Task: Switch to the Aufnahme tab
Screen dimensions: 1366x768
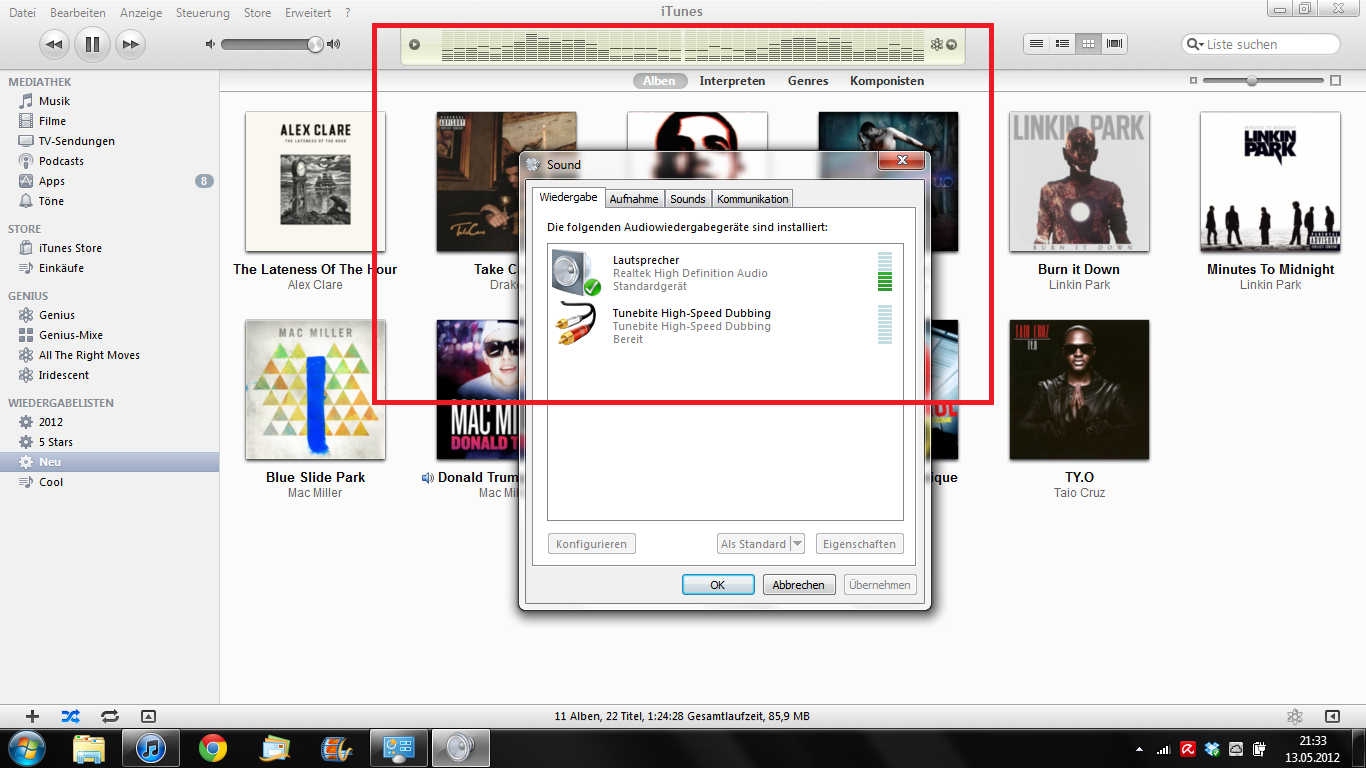Action: click(x=634, y=199)
